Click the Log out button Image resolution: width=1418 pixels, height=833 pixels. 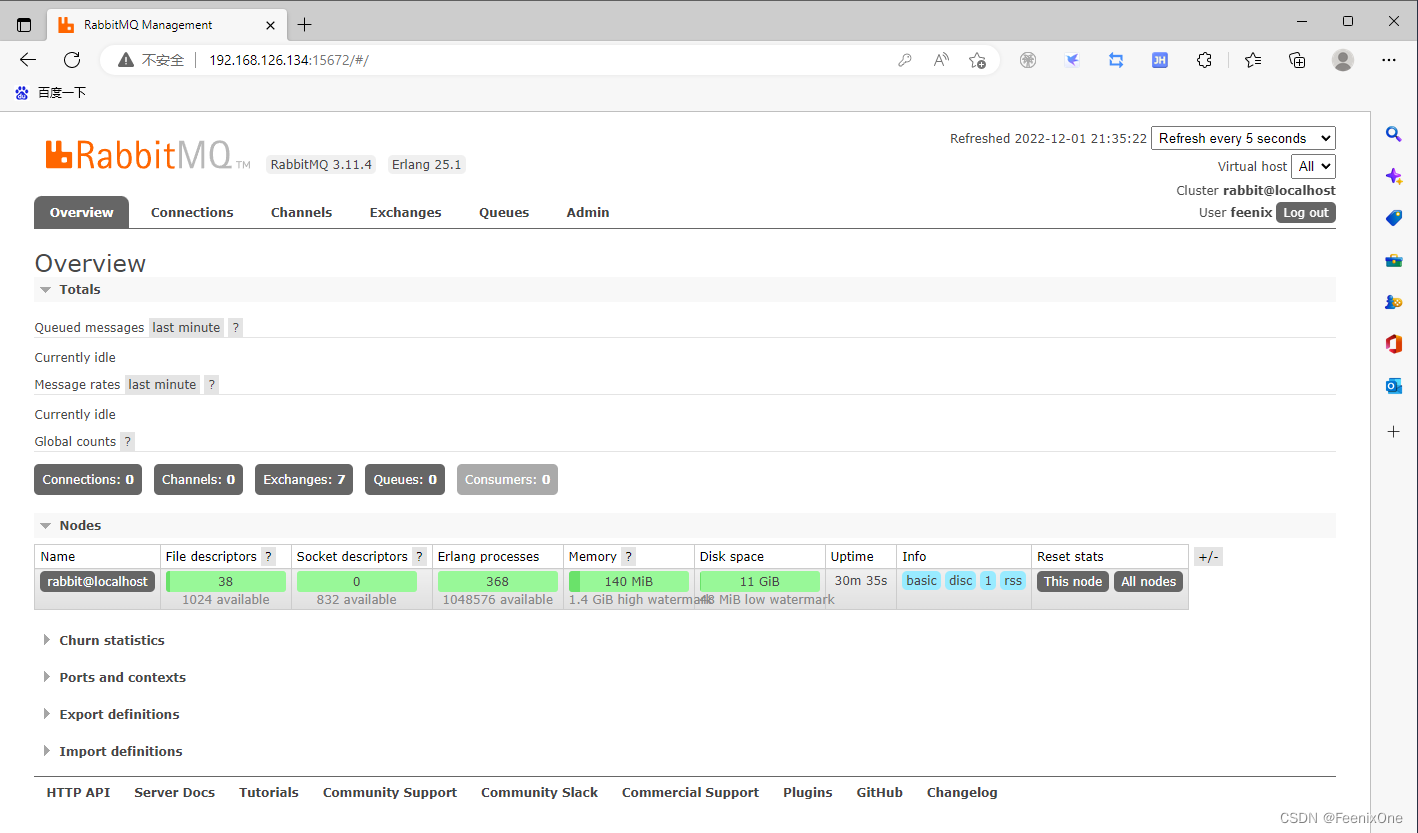click(1306, 212)
